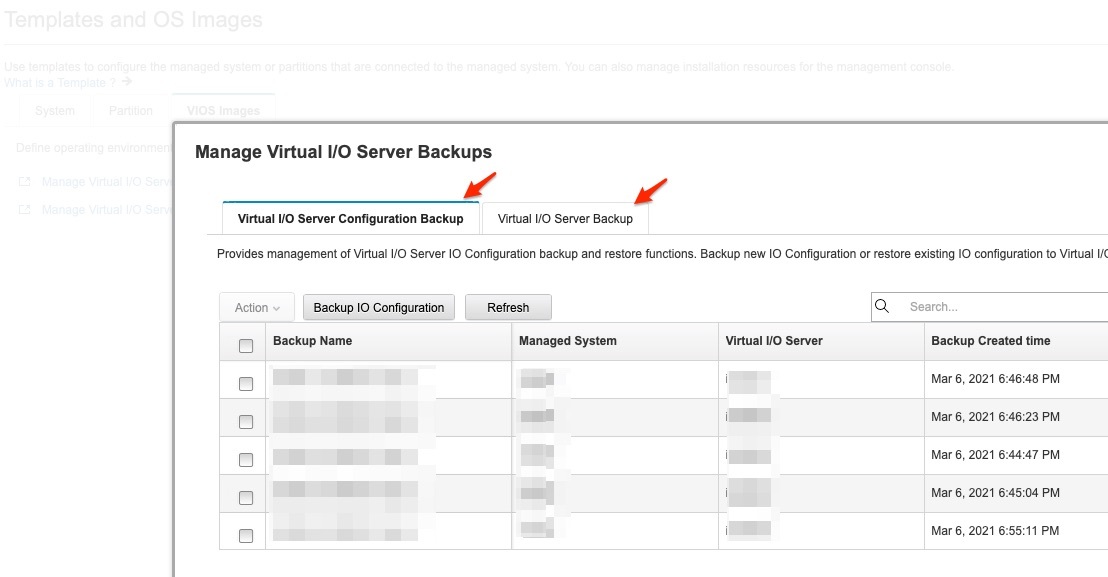Click the arrow icon after What is a Template
Screen dimensions: 1108x577
pos(126,82)
